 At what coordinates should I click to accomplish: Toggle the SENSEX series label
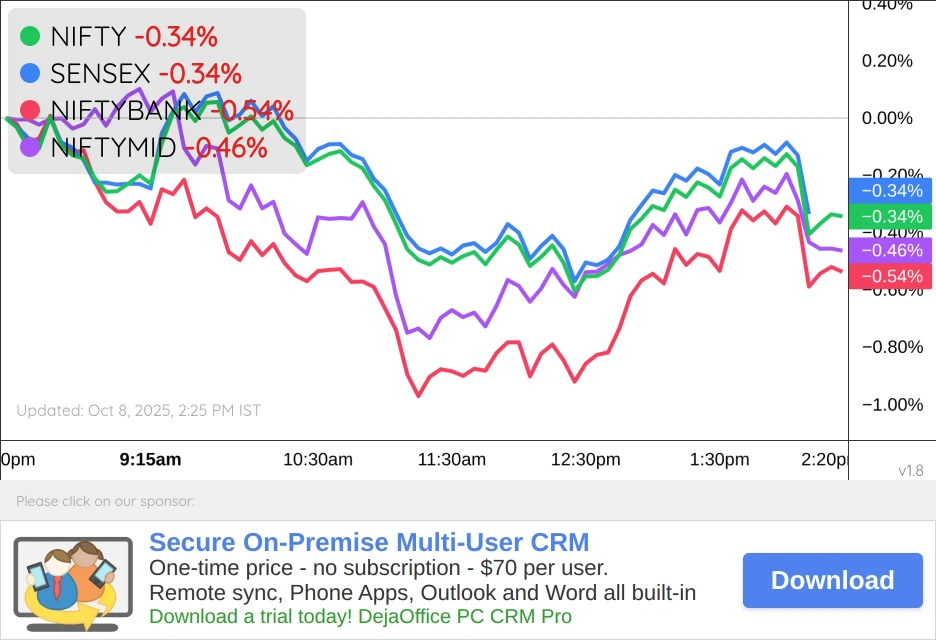[x=100, y=73]
